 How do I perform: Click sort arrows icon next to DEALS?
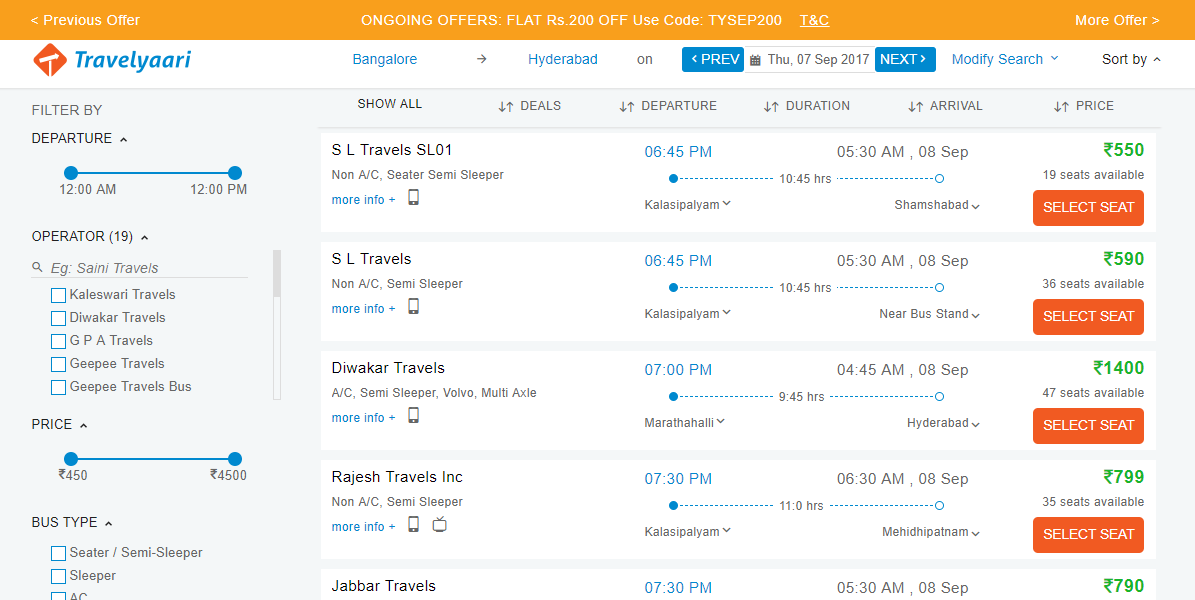point(505,107)
